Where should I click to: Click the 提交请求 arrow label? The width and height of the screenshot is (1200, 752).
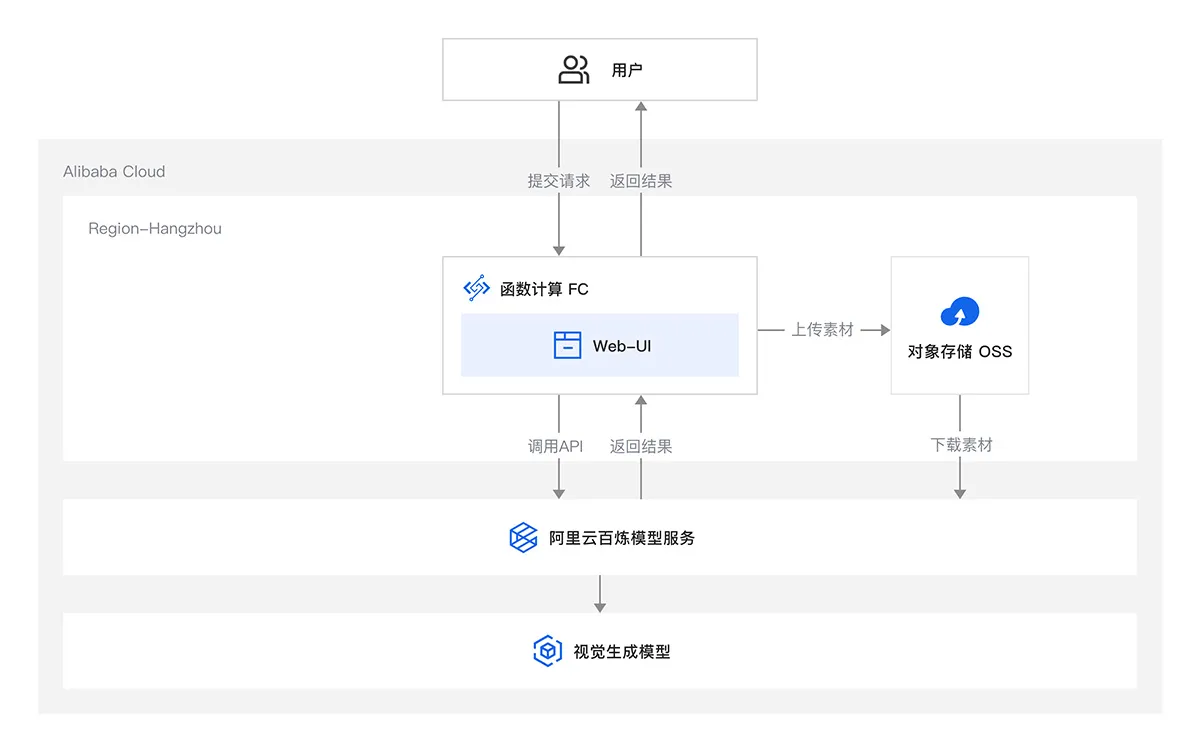(557, 180)
